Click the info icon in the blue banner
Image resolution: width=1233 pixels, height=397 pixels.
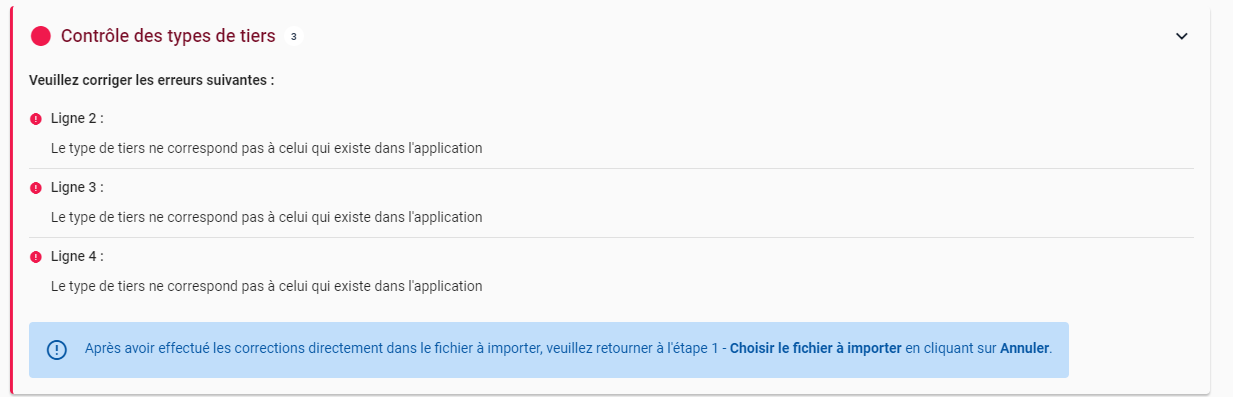pyautogui.click(x=57, y=350)
